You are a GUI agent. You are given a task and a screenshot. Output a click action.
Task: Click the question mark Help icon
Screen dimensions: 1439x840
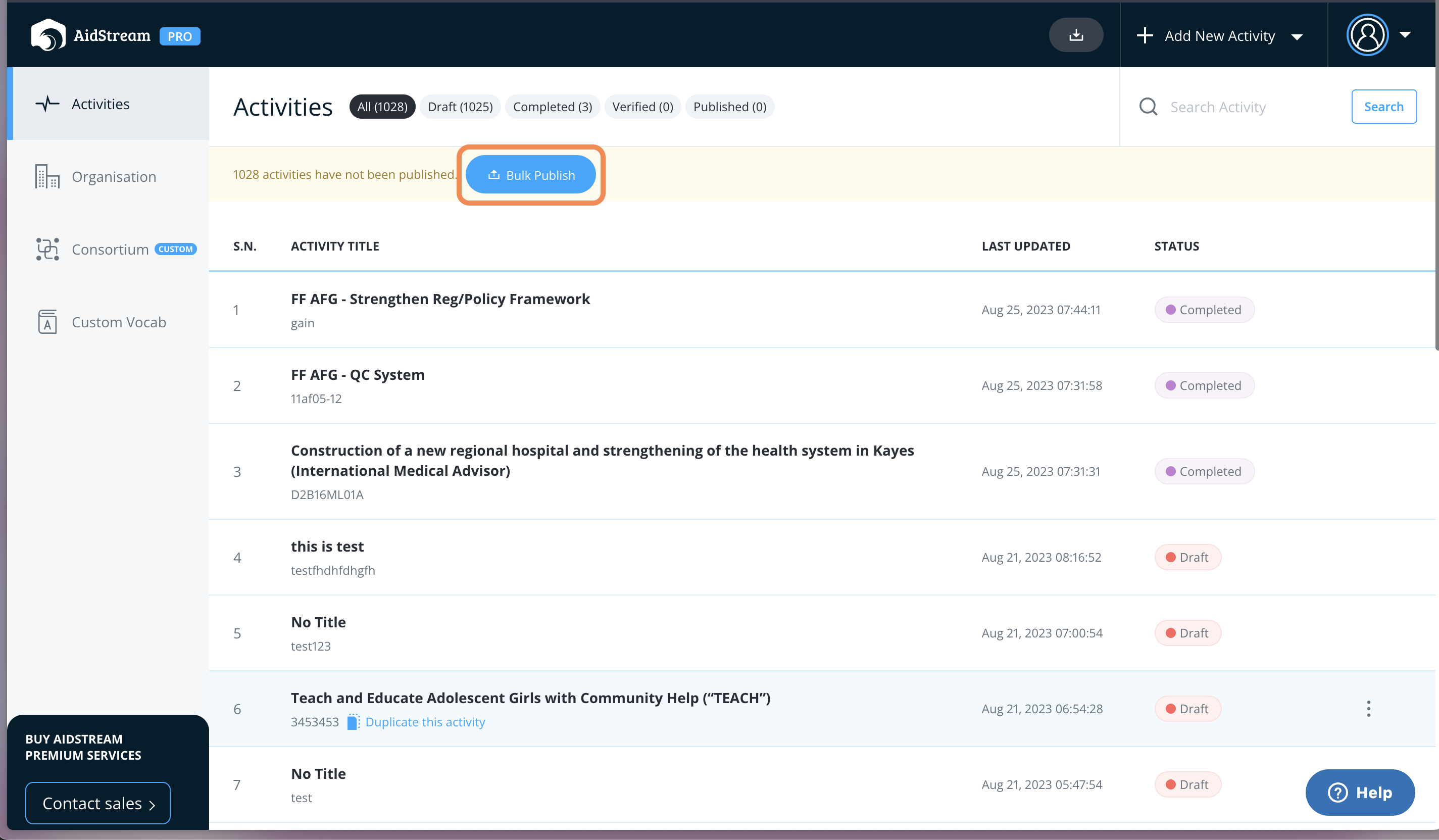(1338, 792)
